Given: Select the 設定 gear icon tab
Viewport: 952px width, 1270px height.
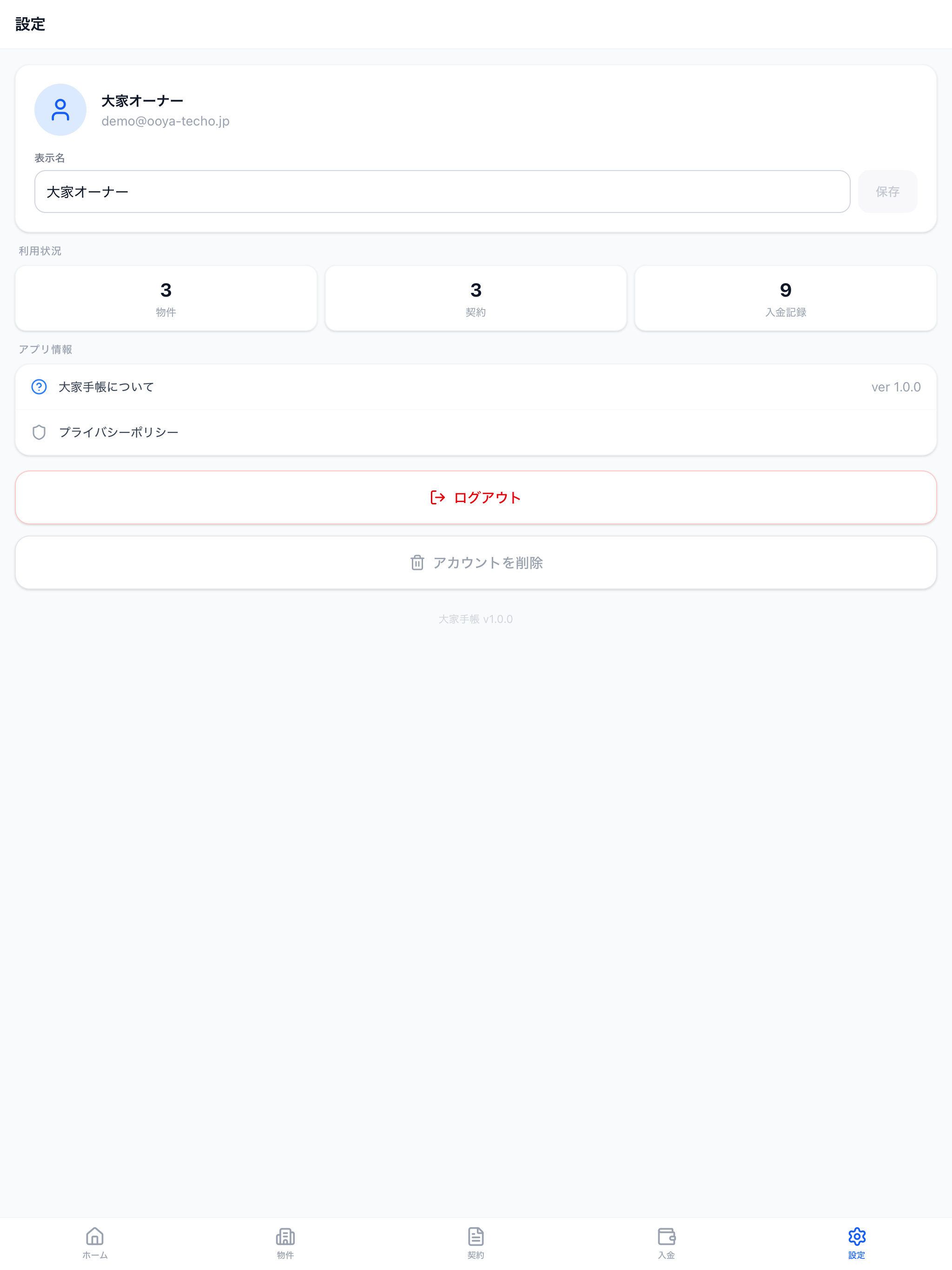Looking at the screenshot, I should pos(857,1243).
